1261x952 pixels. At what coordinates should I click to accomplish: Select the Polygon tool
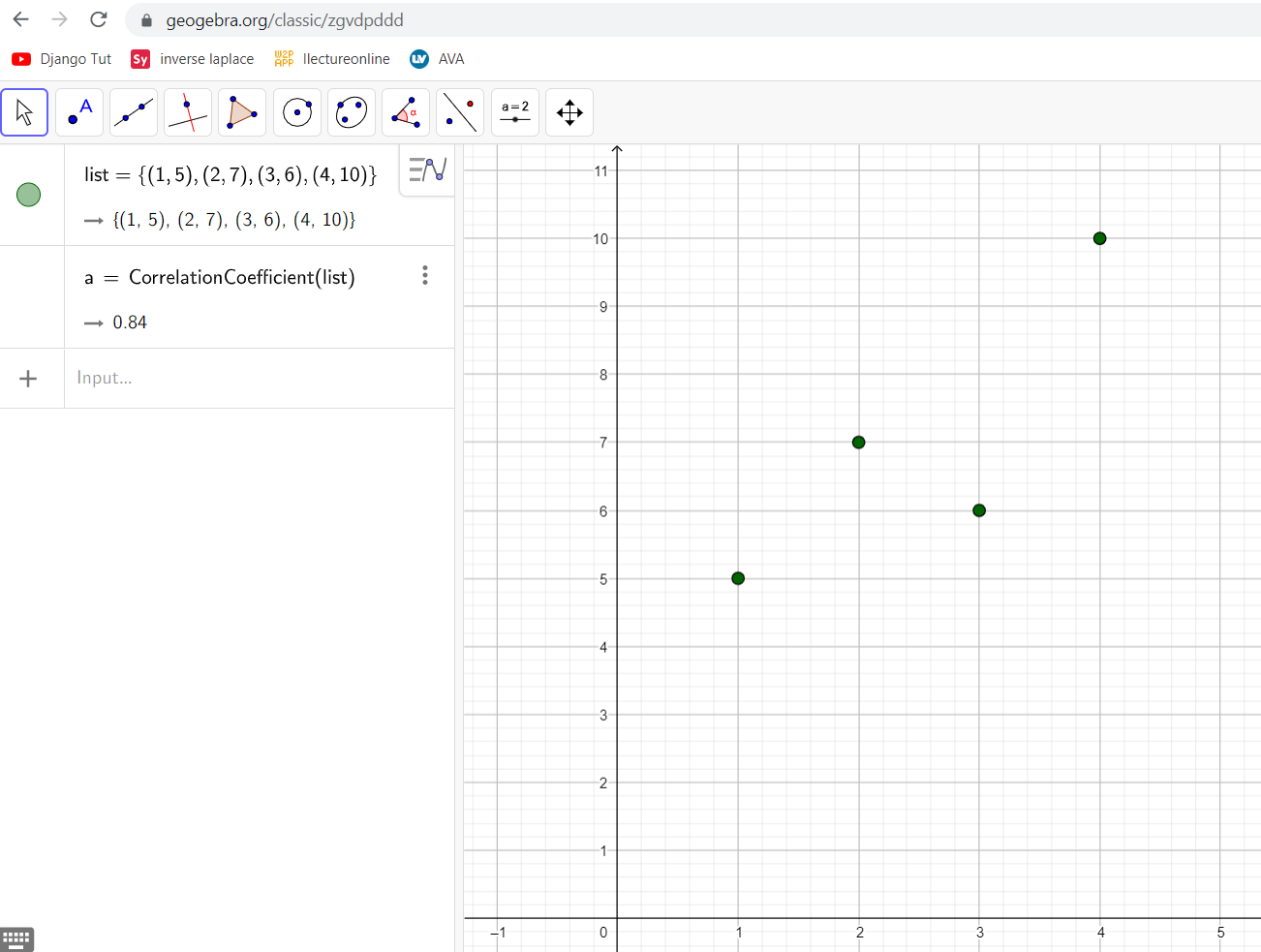(242, 112)
